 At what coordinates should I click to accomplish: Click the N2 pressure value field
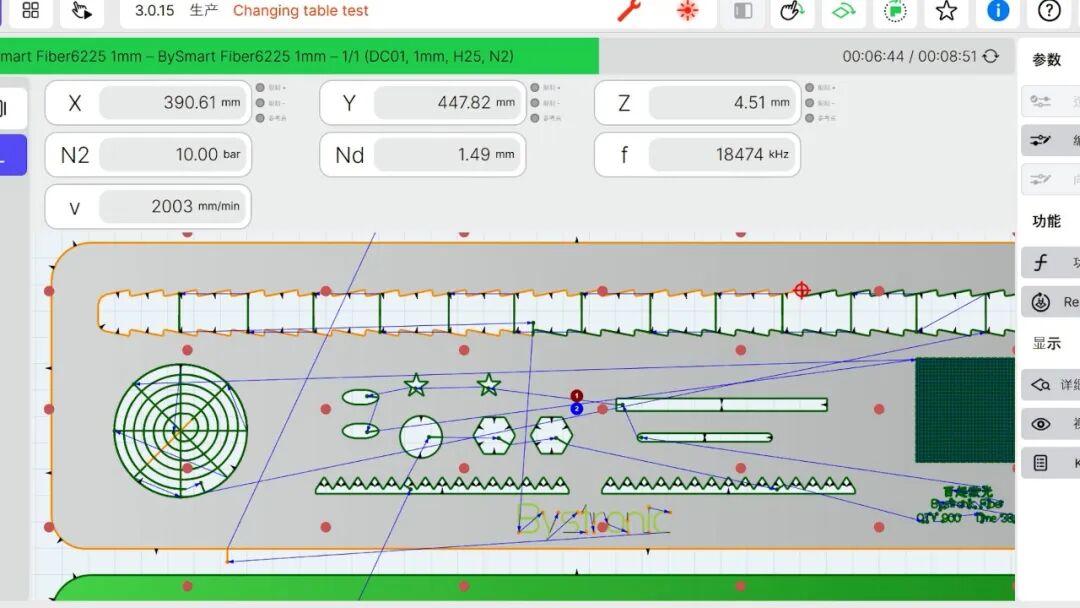tap(174, 155)
